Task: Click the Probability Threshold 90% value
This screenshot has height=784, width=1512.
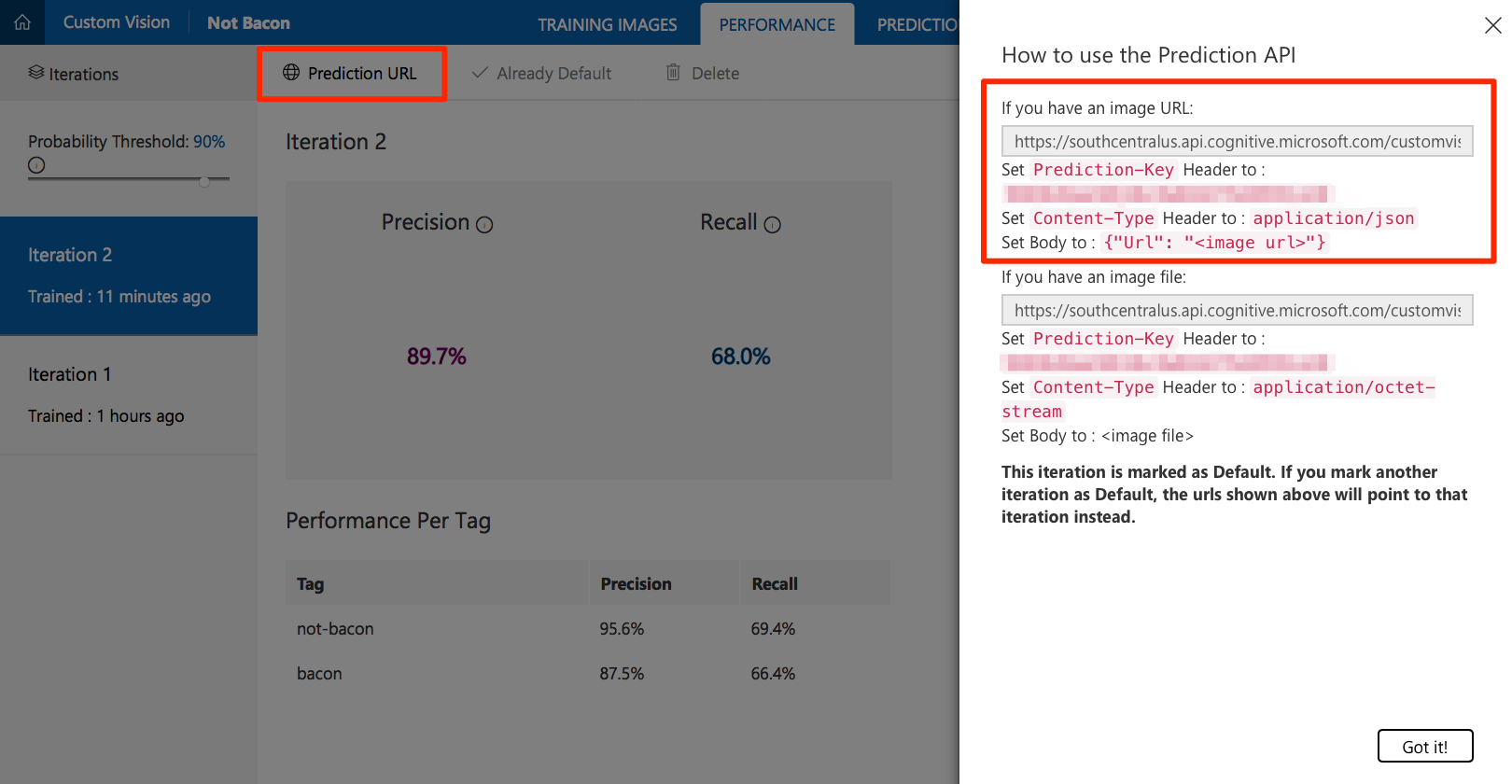Action: coord(209,142)
